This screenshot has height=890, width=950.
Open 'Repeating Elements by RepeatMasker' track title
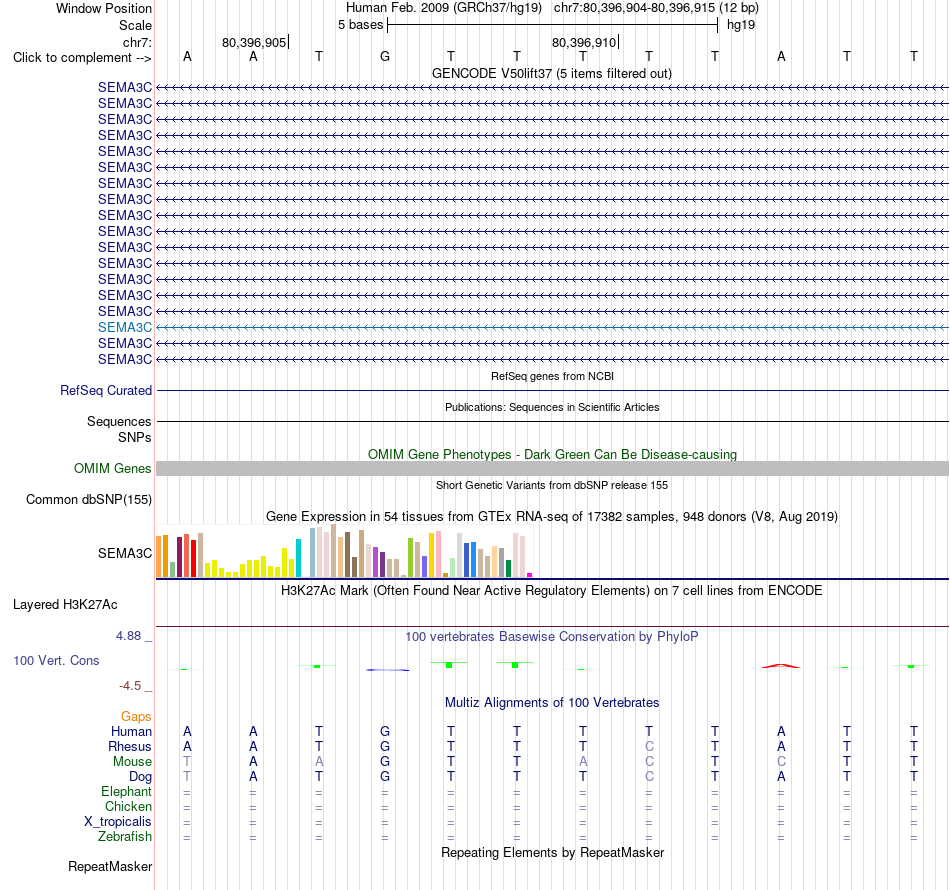point(552,852)
